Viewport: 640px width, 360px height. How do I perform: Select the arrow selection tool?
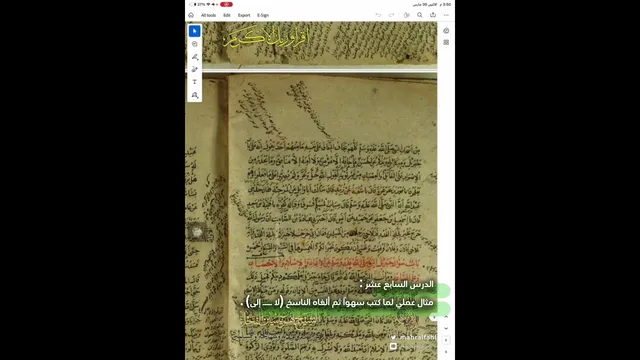195,31
